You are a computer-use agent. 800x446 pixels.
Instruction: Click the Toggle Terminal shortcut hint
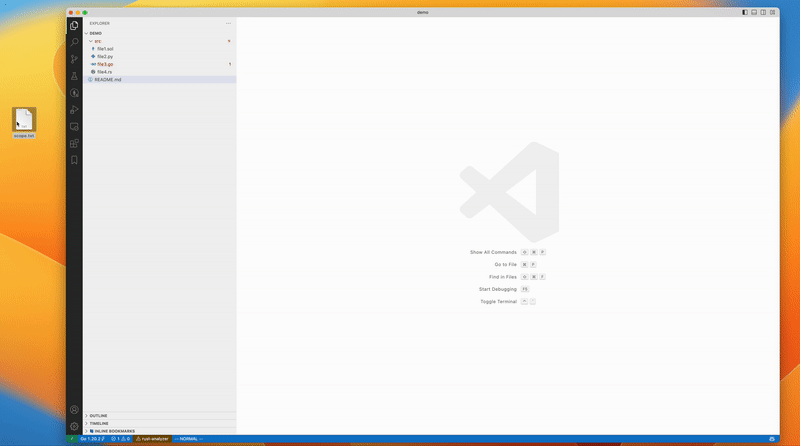(x=508, y=302)
